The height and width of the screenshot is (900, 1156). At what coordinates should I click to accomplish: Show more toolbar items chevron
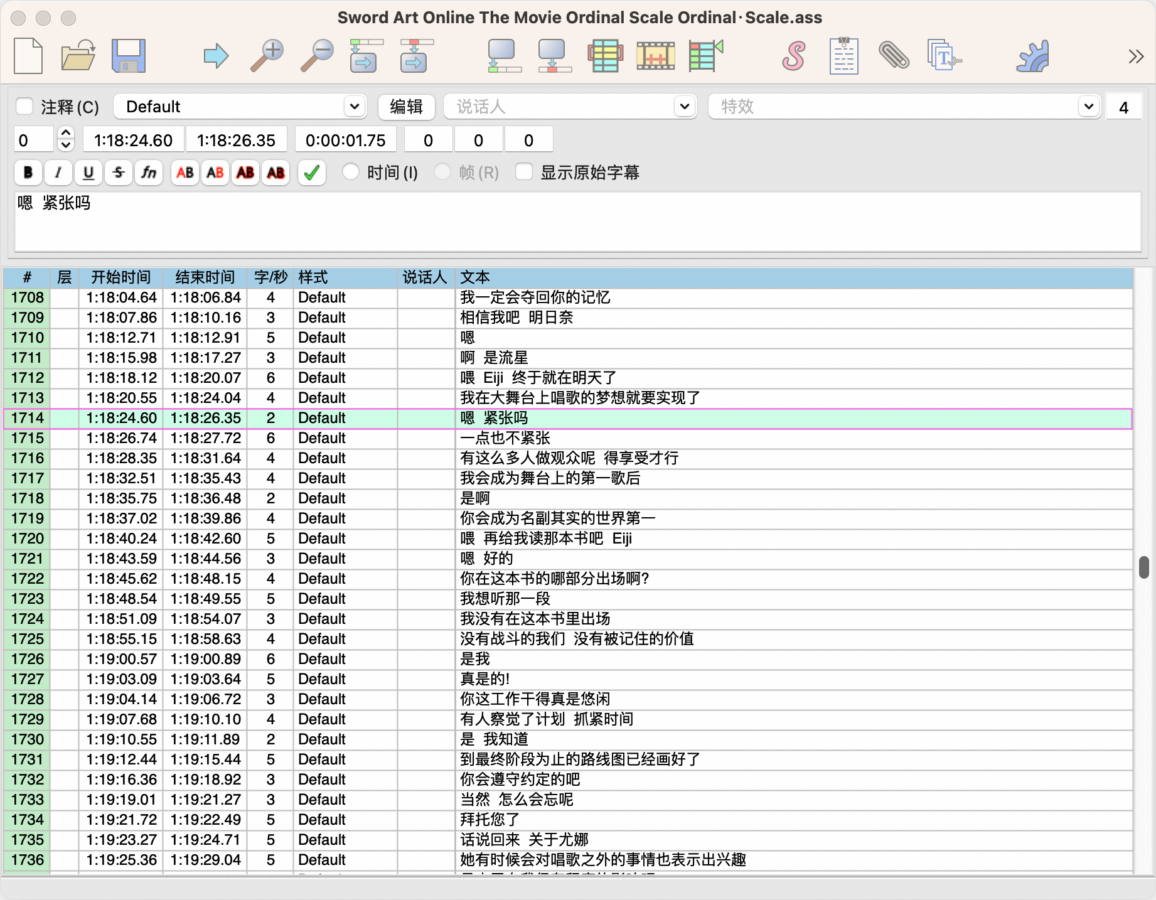pyautogui.click(x=1135, y=56)
